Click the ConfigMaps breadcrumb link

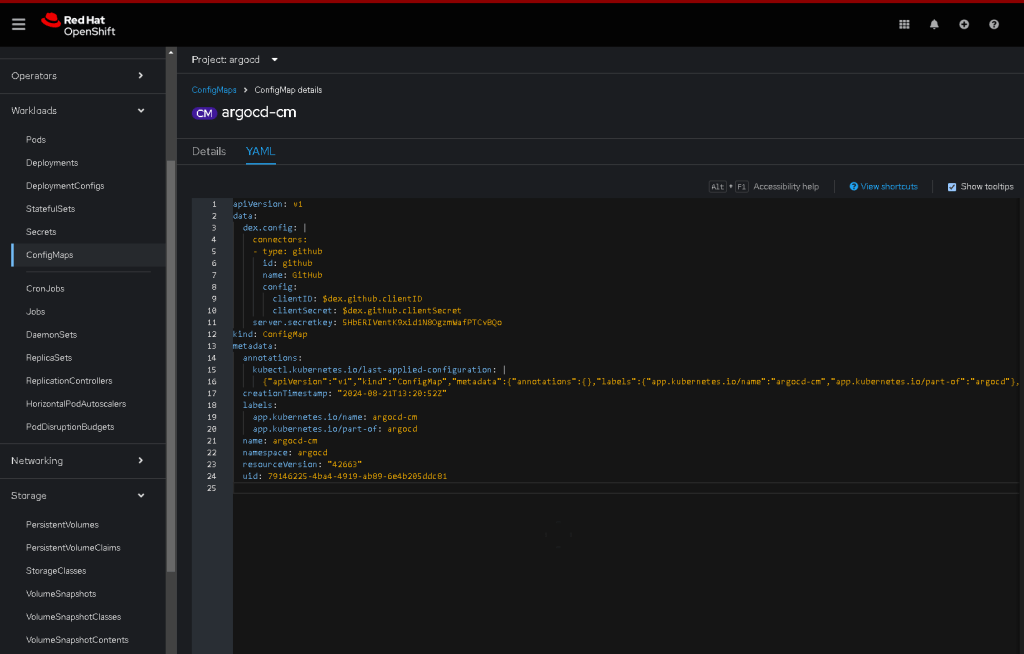pyautogui.click(x=214, y=90)
